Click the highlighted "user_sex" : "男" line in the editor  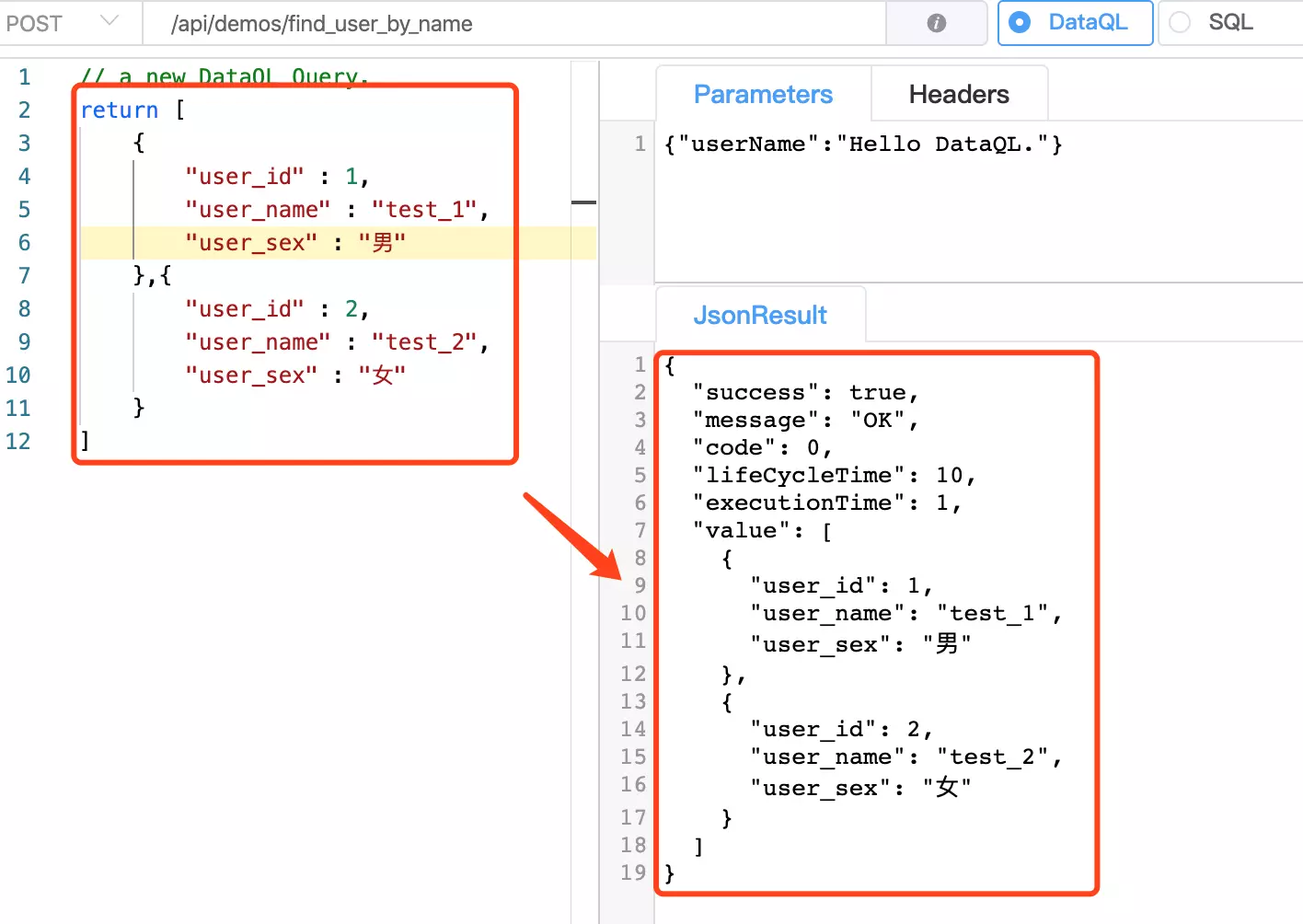pyautogui.click(x=294, y=243)
